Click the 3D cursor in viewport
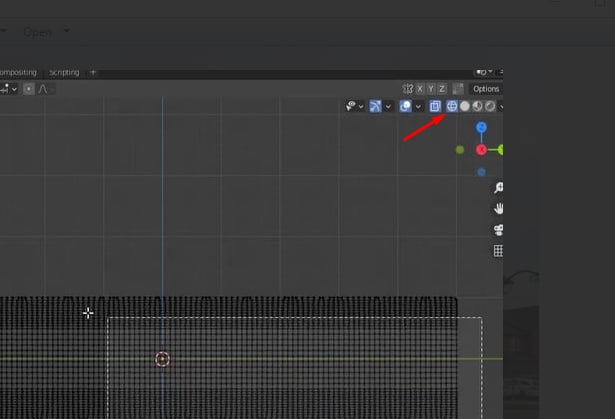The height and width of the screenshot is (419, 615). [162, 359]
